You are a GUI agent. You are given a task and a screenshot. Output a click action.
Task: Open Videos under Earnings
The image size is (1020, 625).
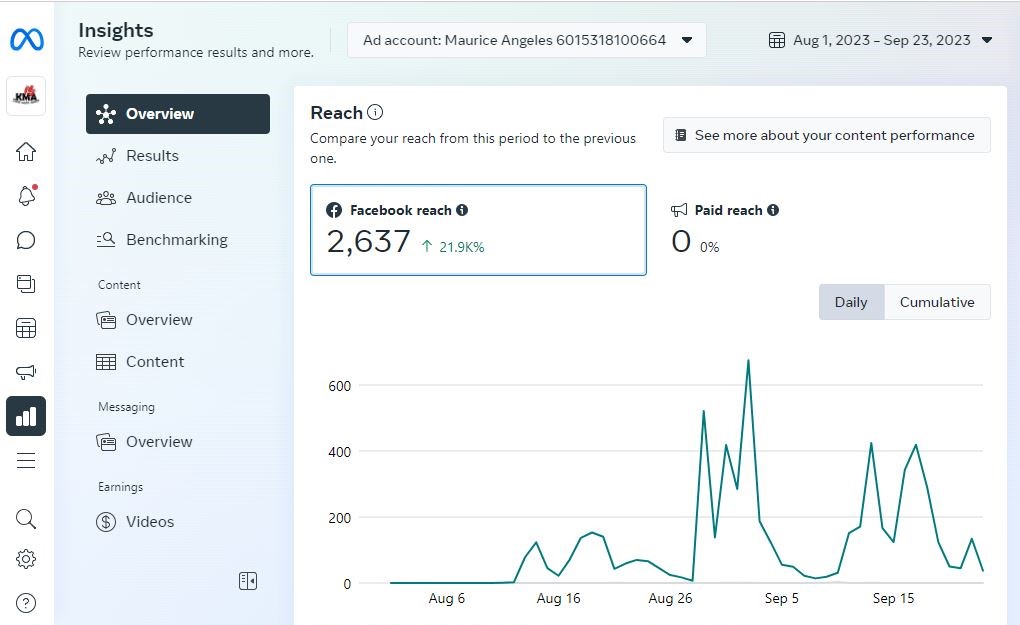tap(149, 522)
